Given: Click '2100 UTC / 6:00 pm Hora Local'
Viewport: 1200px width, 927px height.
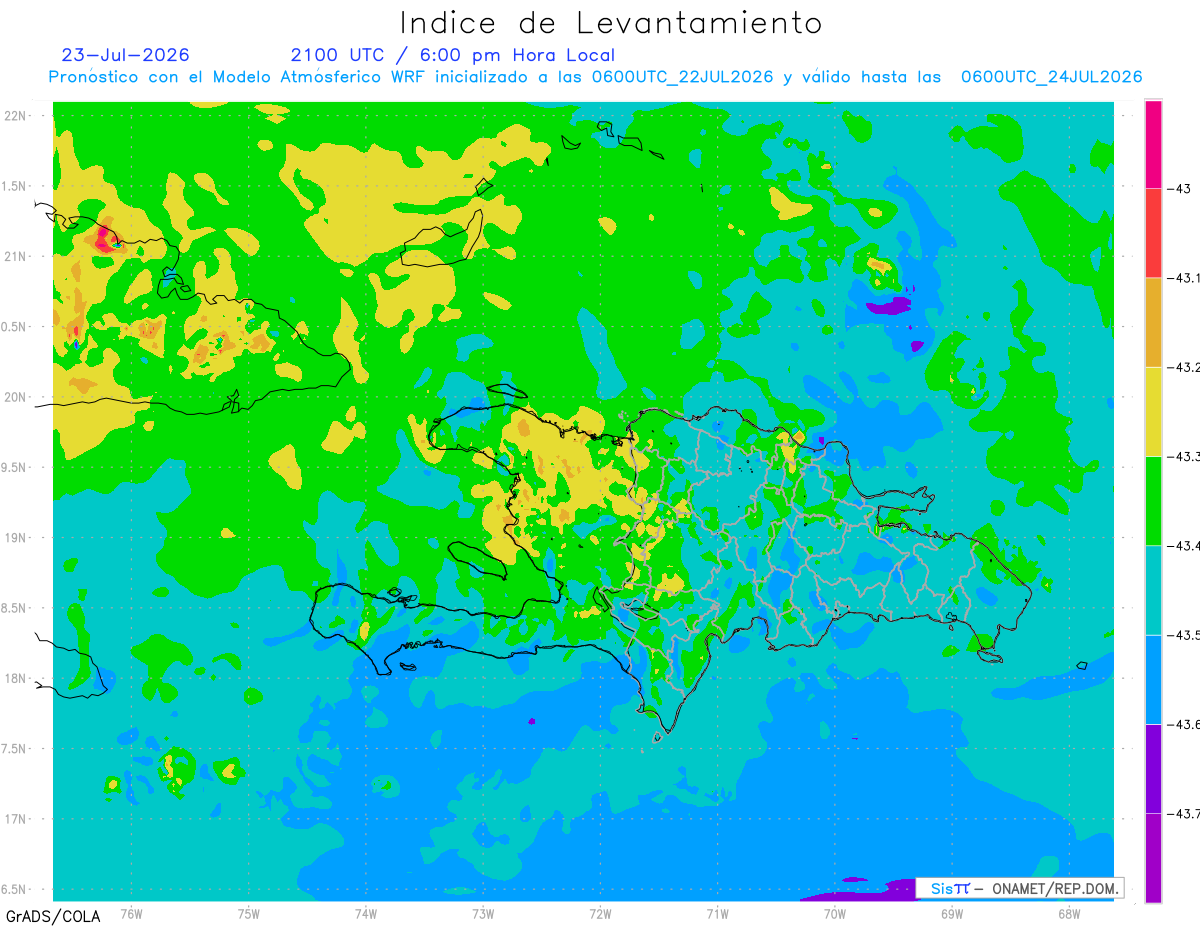Looking at the screenshot, I should [x=453, y=55].
